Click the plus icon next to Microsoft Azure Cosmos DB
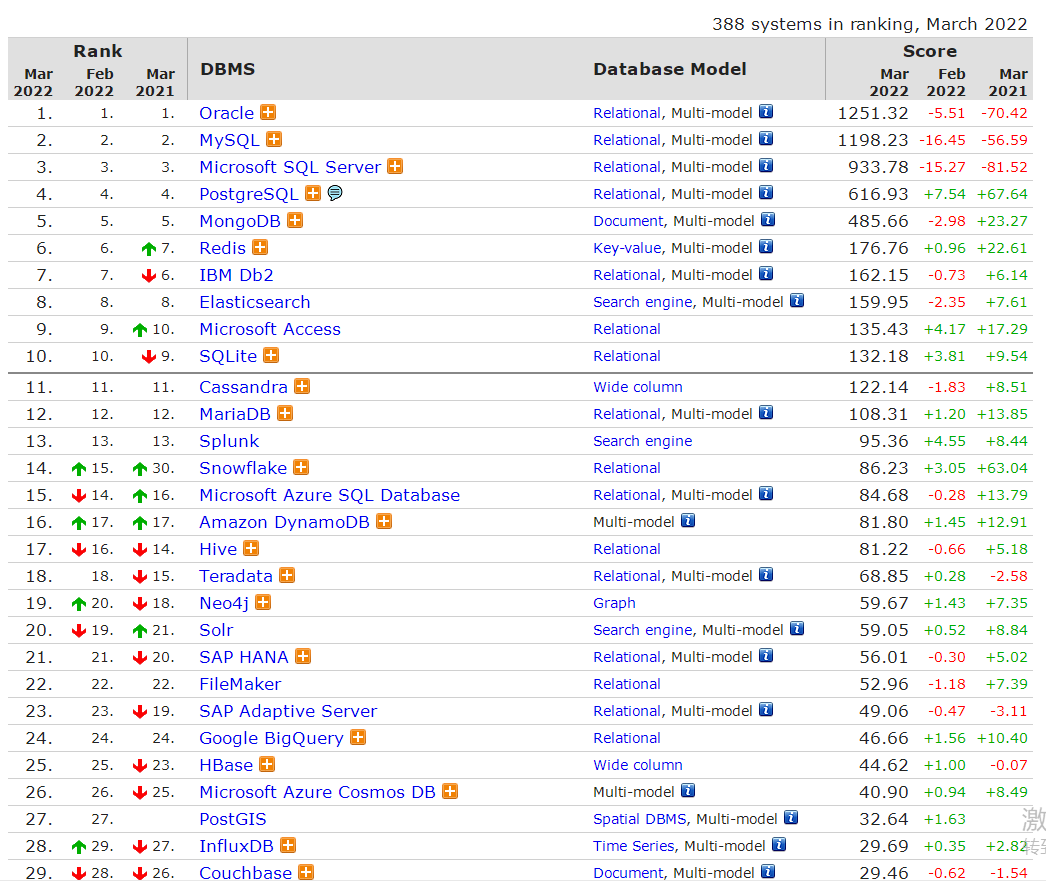The image size is (1046, 881). (x=450, y=792)
